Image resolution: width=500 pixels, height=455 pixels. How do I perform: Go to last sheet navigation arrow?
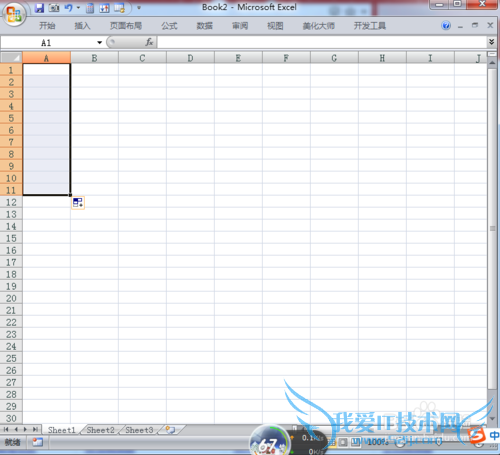click(35, 429)
